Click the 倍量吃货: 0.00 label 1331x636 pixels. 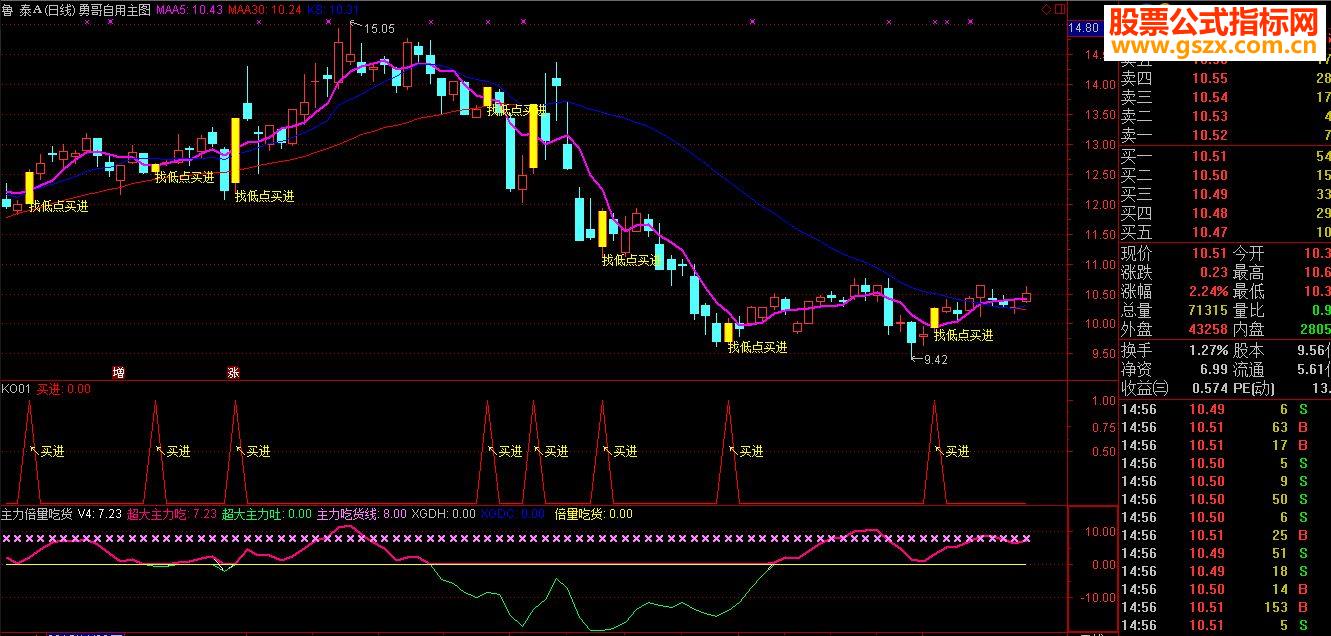[593, 514]
